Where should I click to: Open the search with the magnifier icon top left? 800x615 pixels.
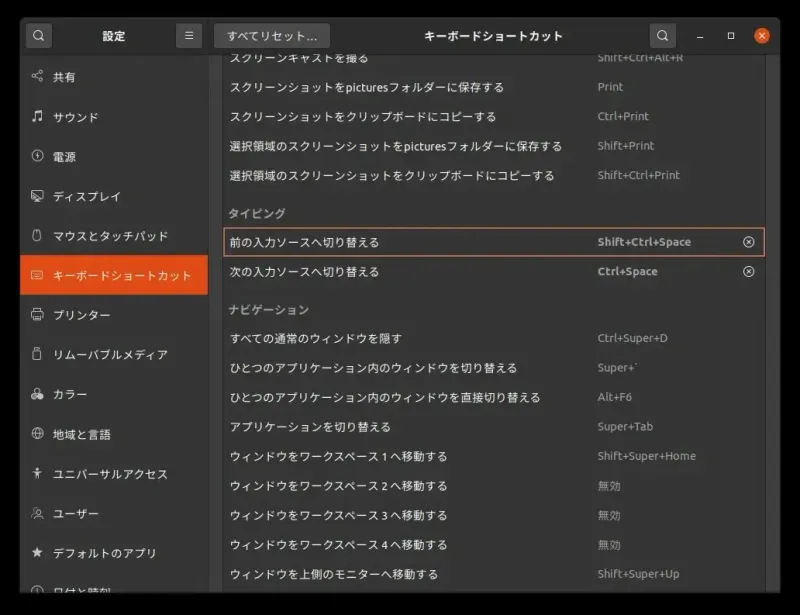pyautogui.click(x=38, y=35)
